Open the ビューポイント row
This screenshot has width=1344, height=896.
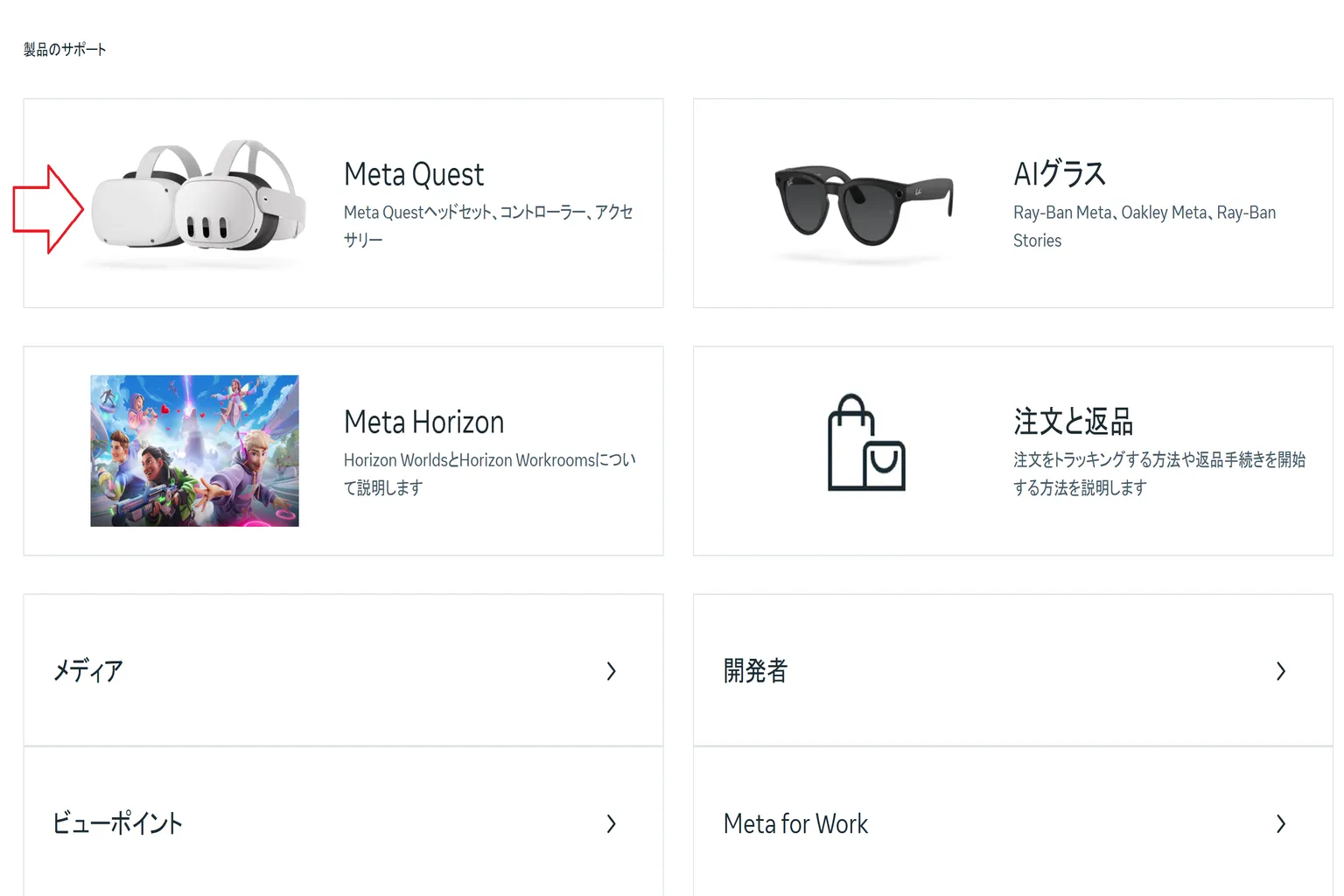343,822
